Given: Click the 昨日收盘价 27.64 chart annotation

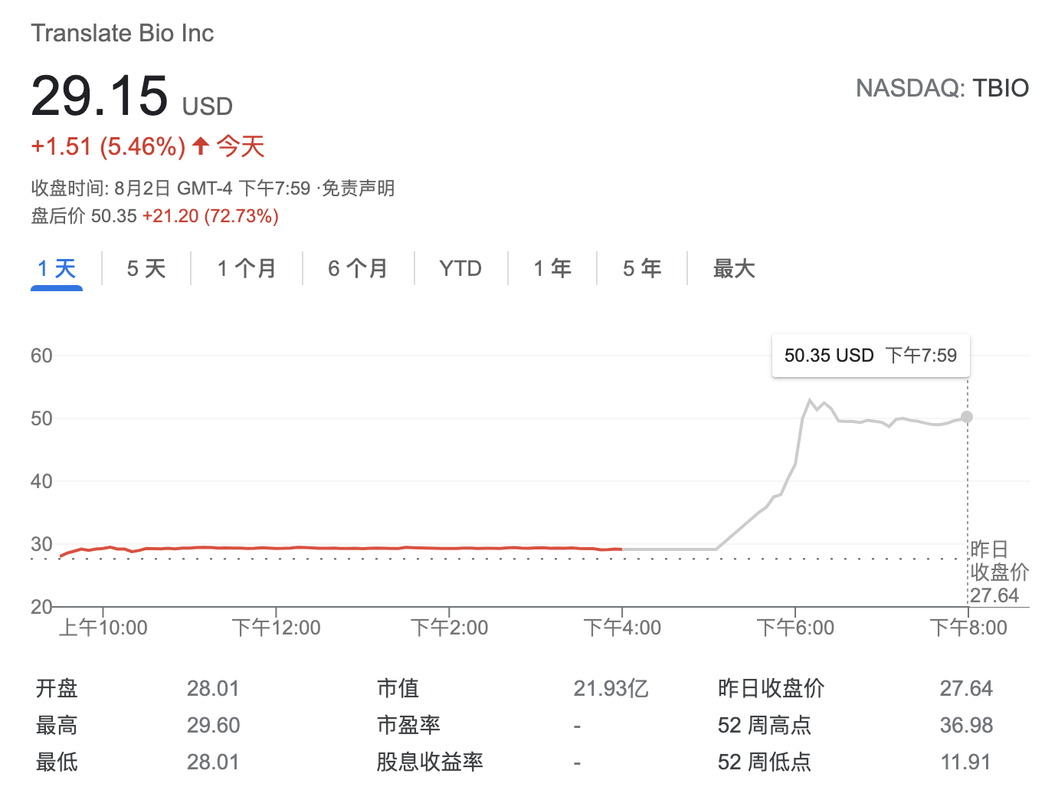Looking at the screenshot, I should (998, 572).
